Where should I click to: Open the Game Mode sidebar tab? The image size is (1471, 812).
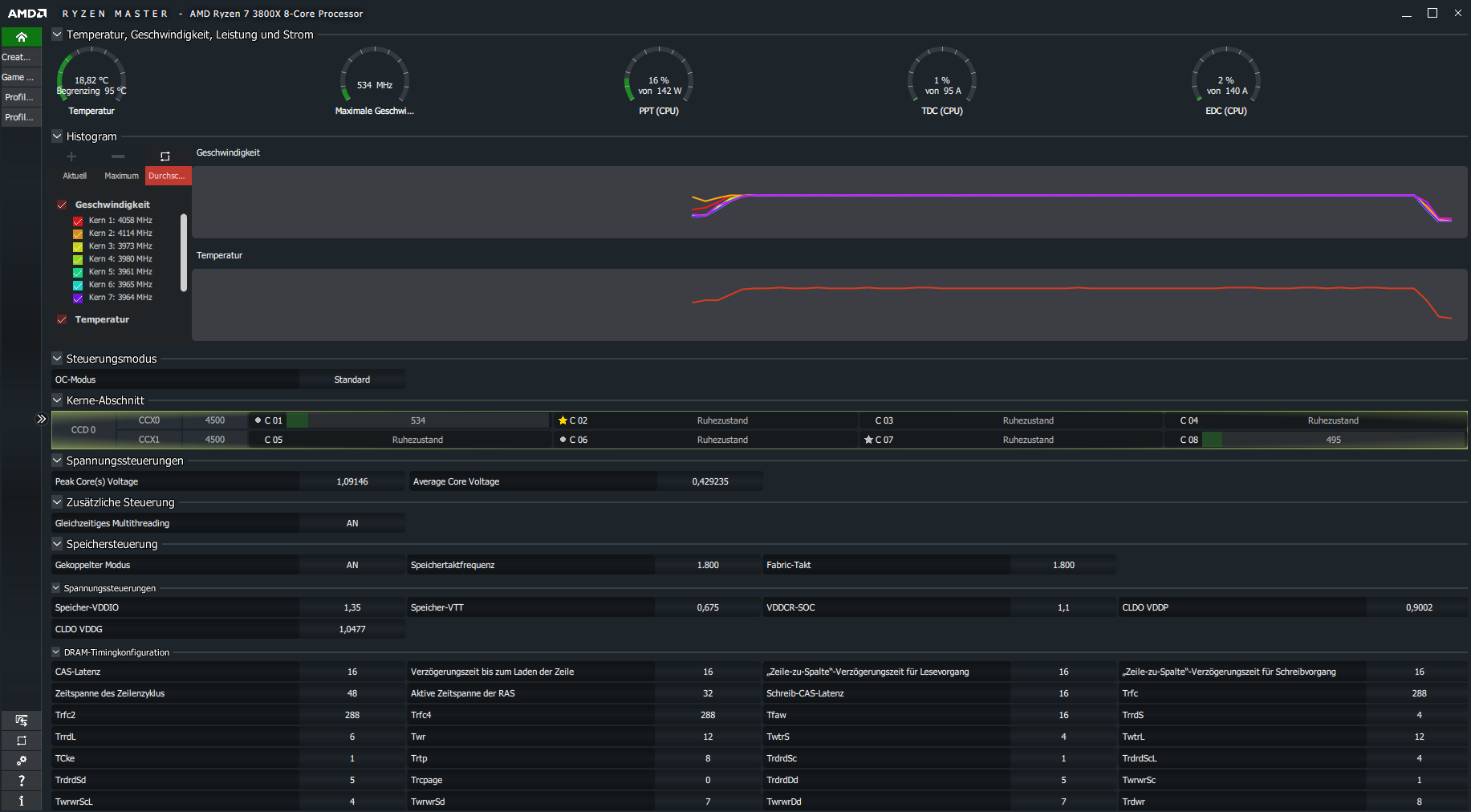tap(21, 77)
